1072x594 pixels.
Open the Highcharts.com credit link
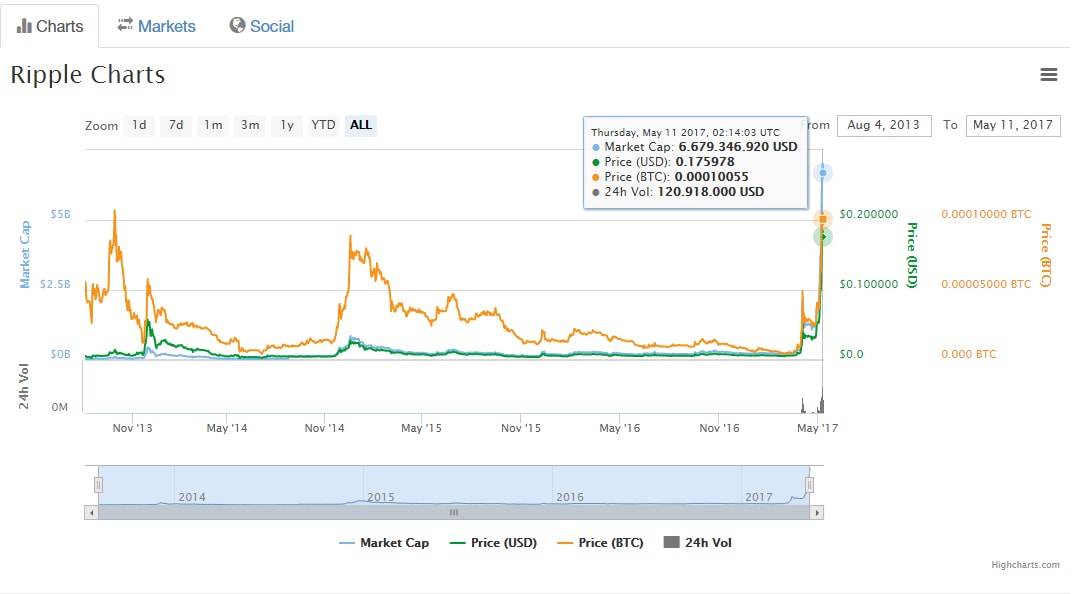[x=1026, y=565]
